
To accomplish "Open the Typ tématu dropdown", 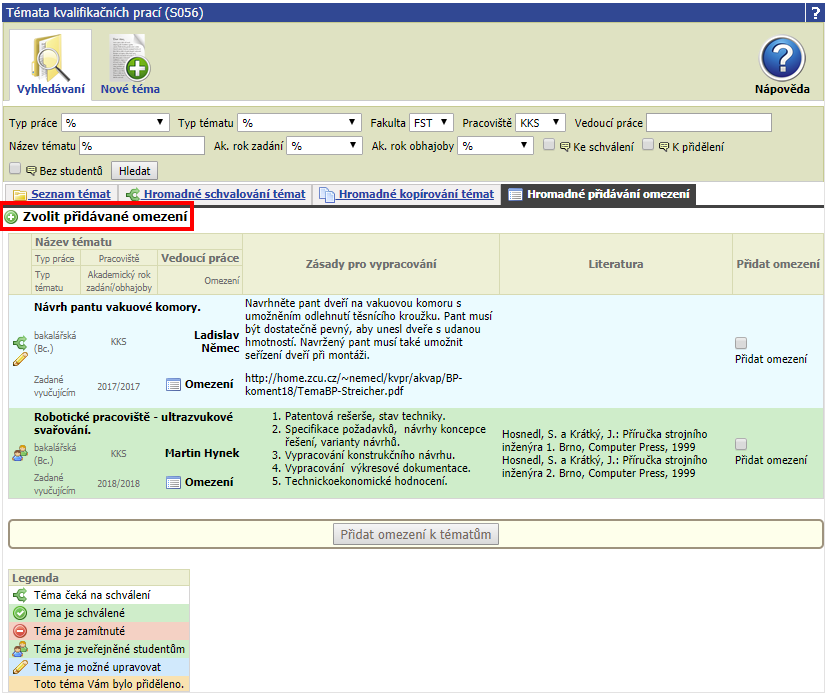I will point(299,123).
